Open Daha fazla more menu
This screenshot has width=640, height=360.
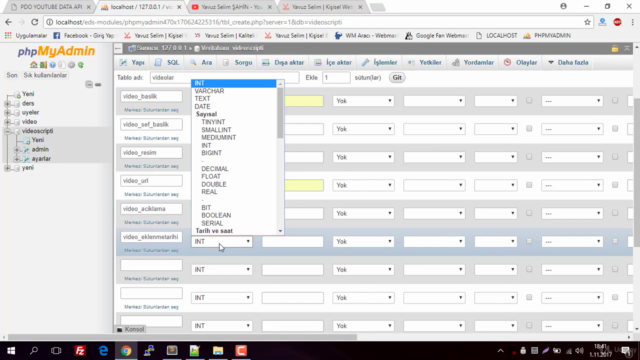(x=569, y=62)
